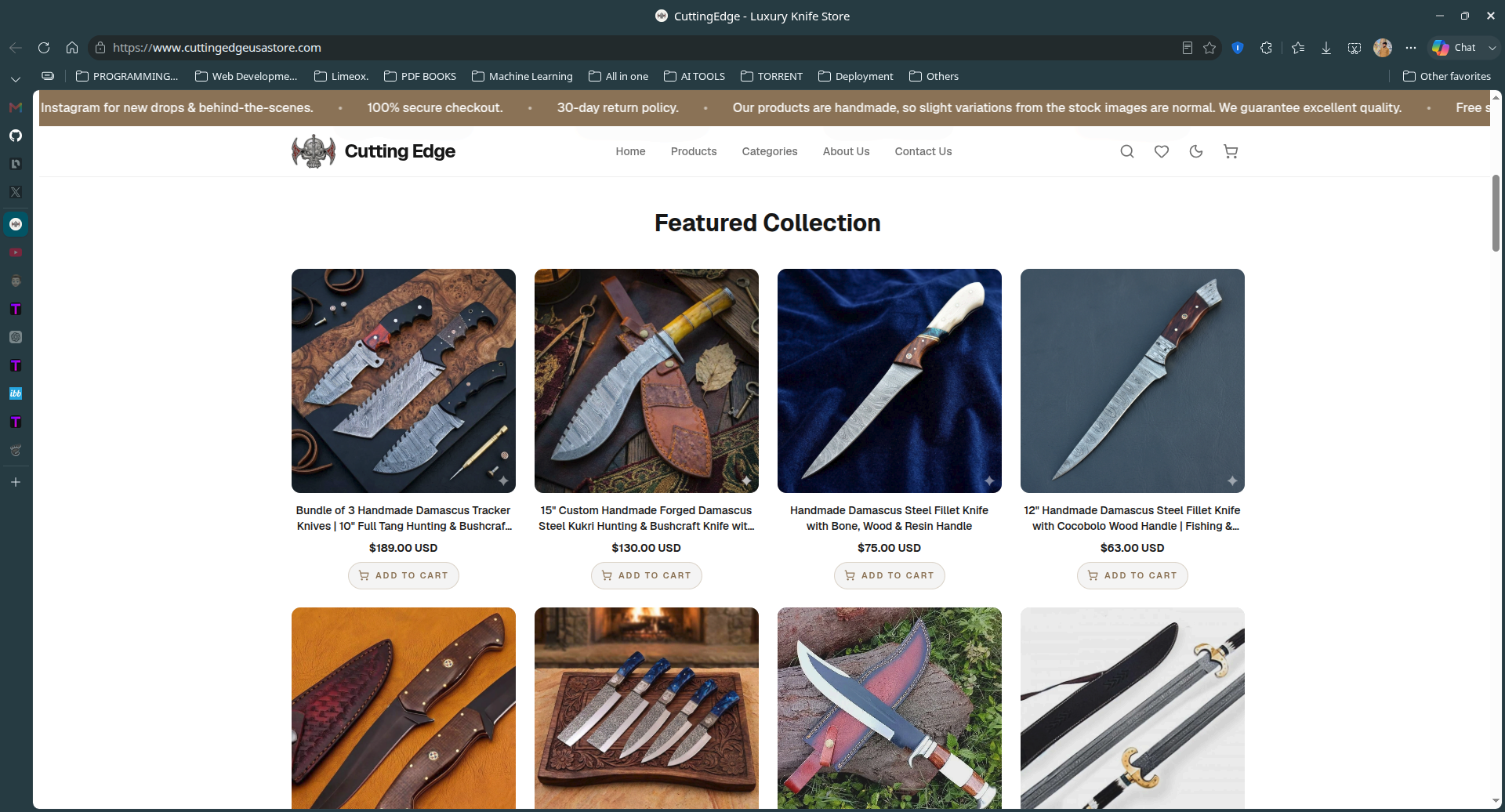The width and height of the screenshot is (1505, 812).
Task: Add Tracker Knives bundle to cart
Action: tap(404, 575)
